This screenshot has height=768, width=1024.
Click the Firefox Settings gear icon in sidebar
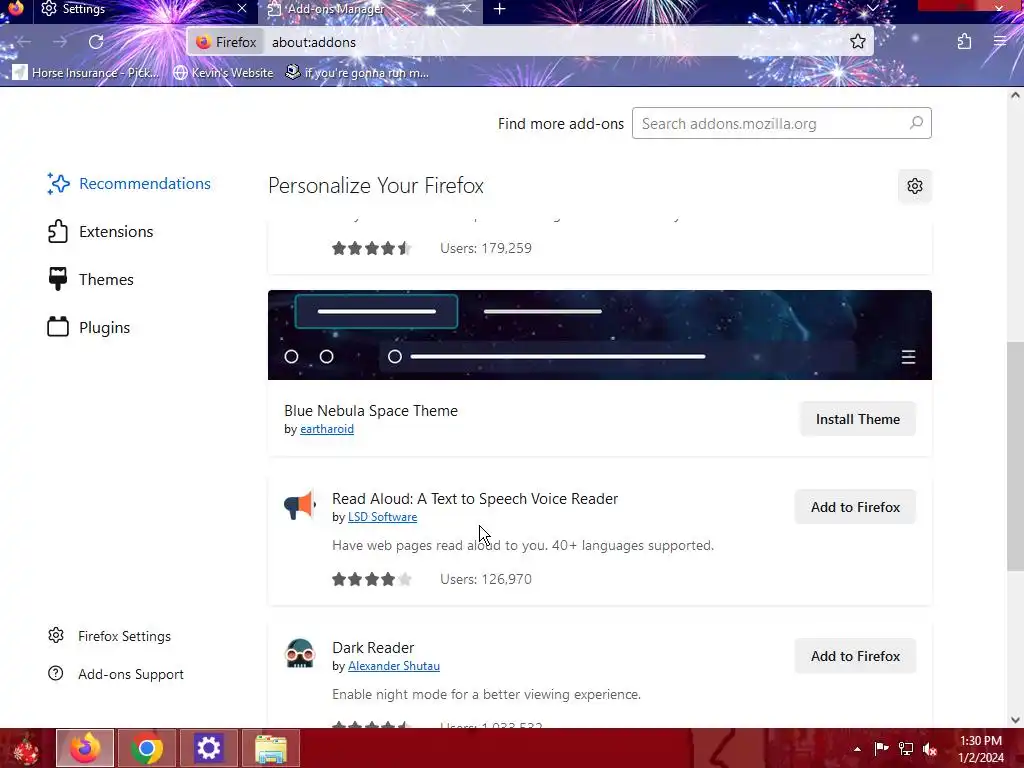point(56,635)
